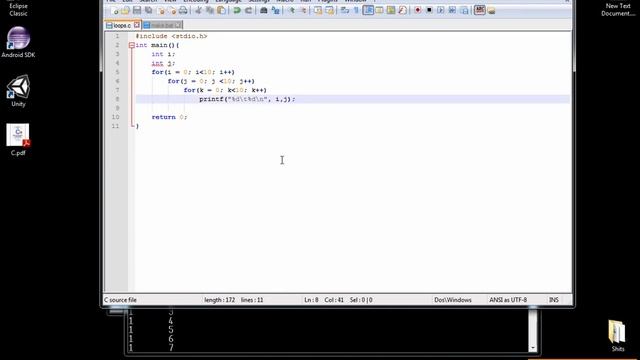
Task: Toggle synchronized horizontal scrolling
Action: [x=329, y=10]
